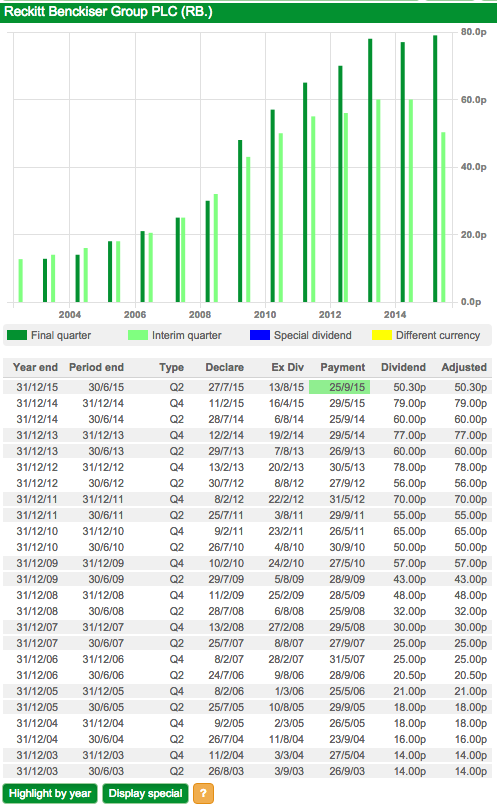The width and height of the screenshot is (497, 805).
Task: Click the Reckitt Benckiser Group PLC title bar
Action: coord(248,12)
